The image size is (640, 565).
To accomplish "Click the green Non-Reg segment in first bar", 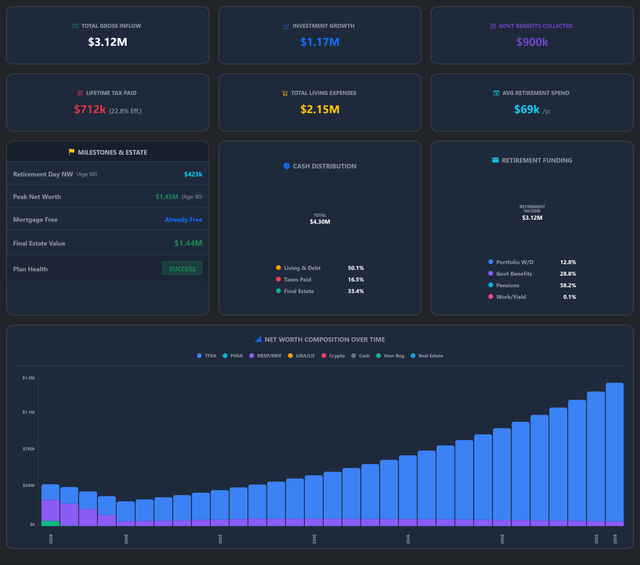I will pos(50,523).
